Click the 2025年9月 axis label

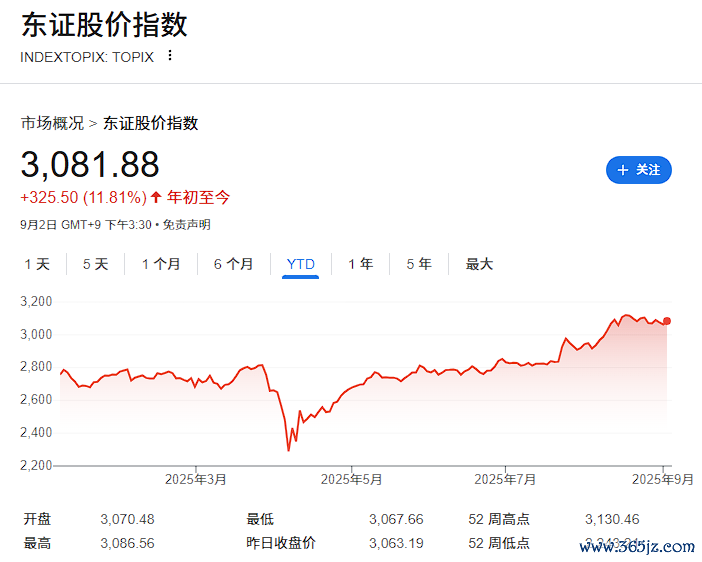(663, 480)
